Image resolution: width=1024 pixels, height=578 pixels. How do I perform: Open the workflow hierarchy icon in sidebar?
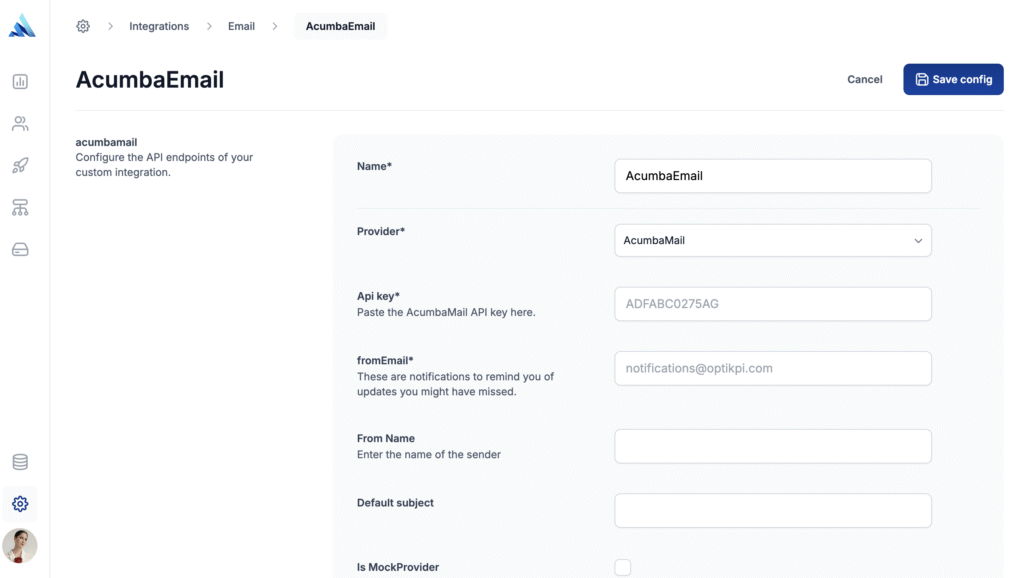pos(20,208)
